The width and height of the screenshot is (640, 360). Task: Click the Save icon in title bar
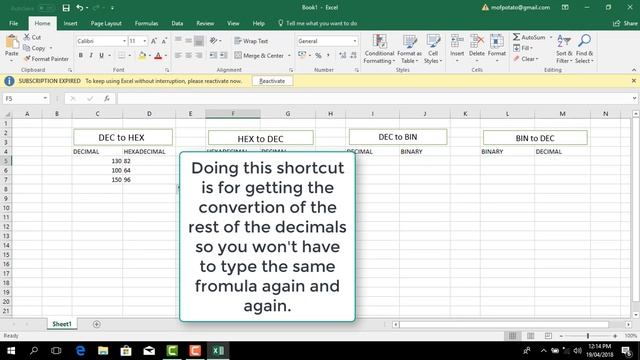pos(66,8)
